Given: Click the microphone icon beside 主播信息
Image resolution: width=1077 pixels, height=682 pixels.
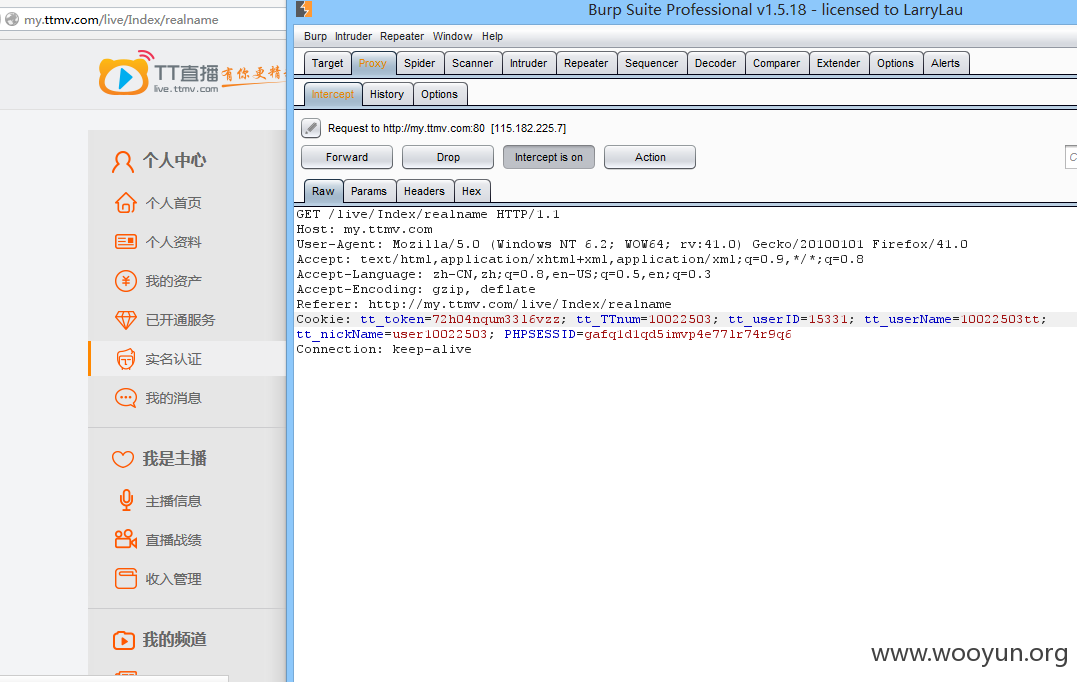Looking at the screenshot, I should coord(126,500).
